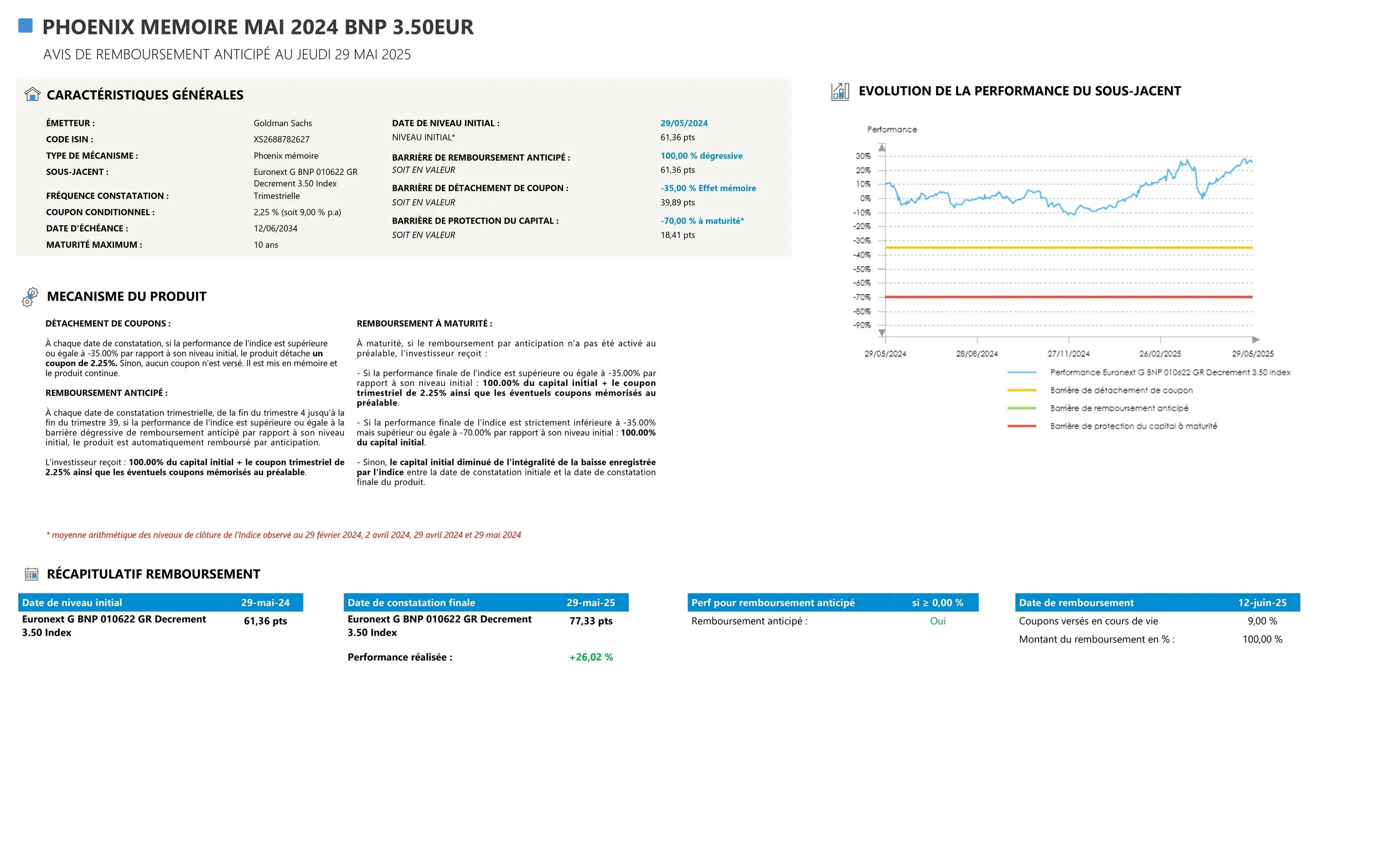Click the 29/05/2024 initial level date link

click(x=684, y=123)
